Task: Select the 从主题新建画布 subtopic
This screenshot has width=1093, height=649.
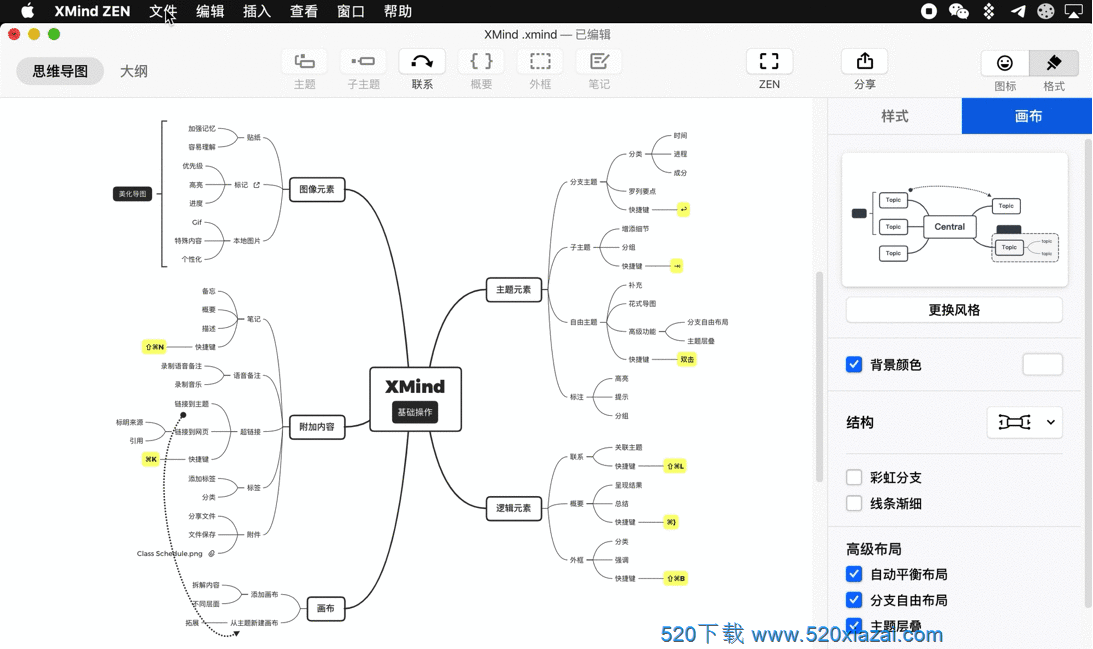Action: [x=254, y=623]
